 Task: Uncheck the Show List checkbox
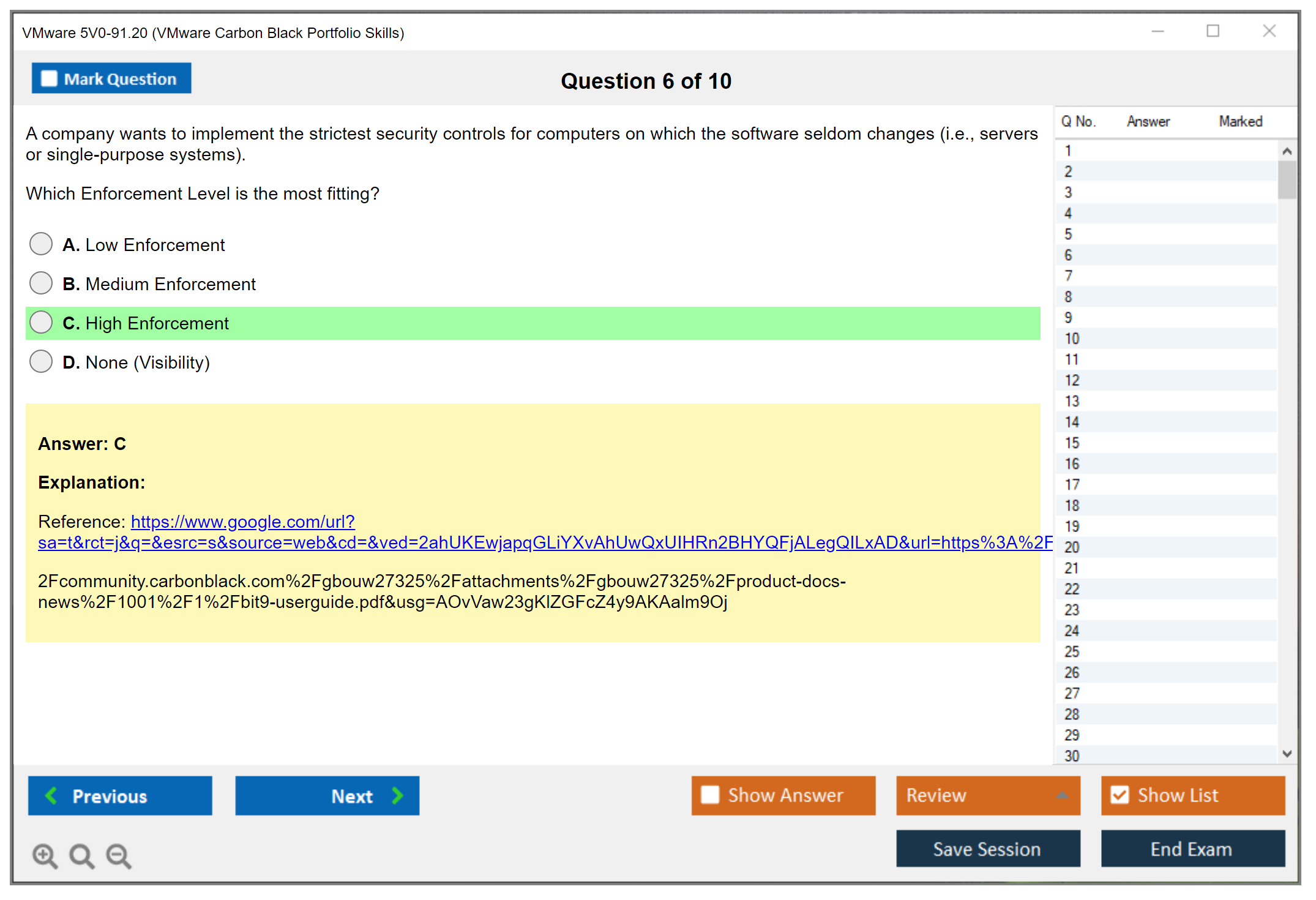pos(1120,795)
